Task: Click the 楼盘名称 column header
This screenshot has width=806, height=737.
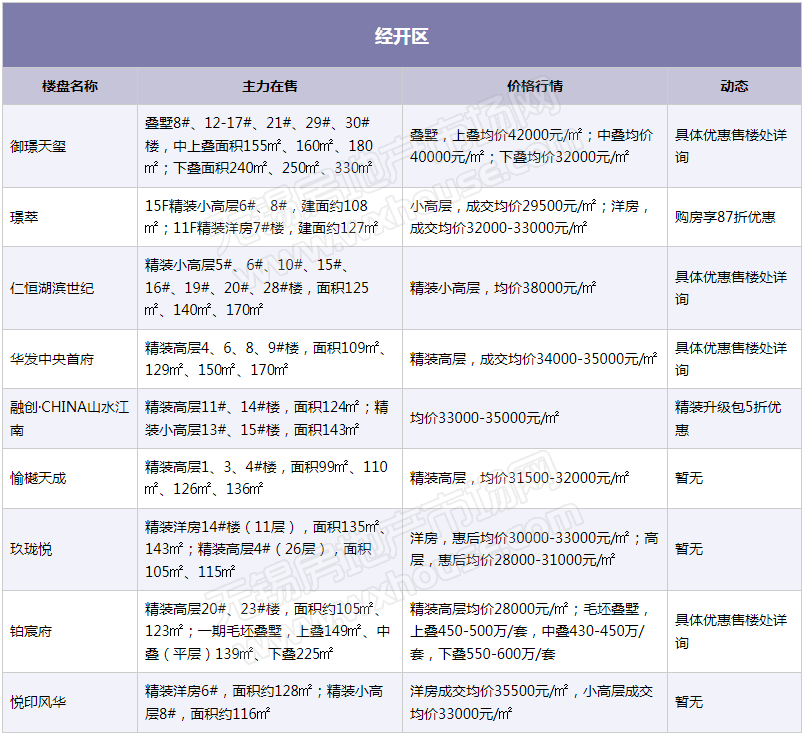Action: (70, 86)
